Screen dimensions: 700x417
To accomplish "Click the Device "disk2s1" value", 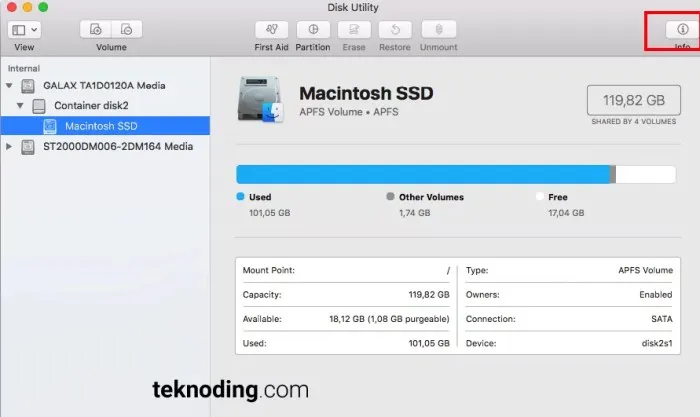I will pos(657,343).
